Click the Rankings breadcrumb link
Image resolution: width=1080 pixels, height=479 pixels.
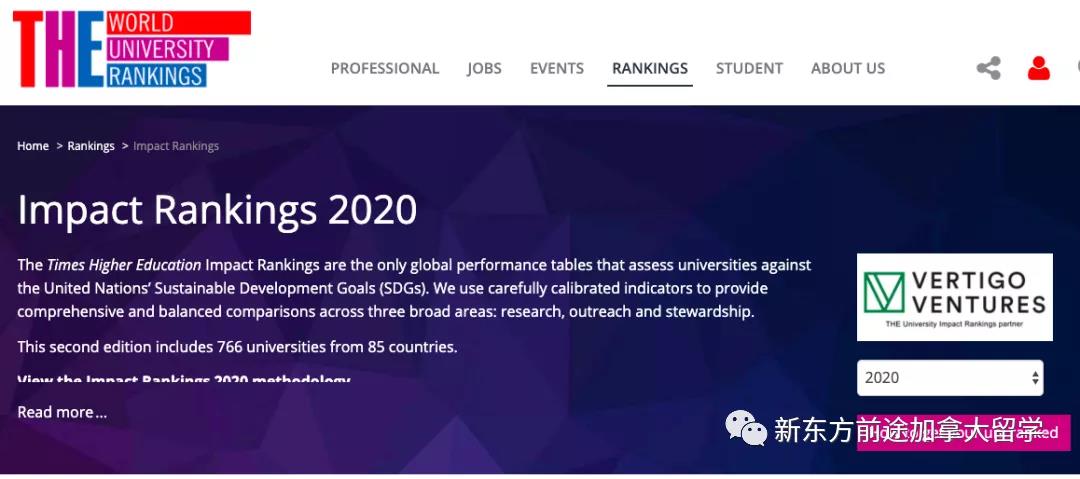click(x=91, y=146)
